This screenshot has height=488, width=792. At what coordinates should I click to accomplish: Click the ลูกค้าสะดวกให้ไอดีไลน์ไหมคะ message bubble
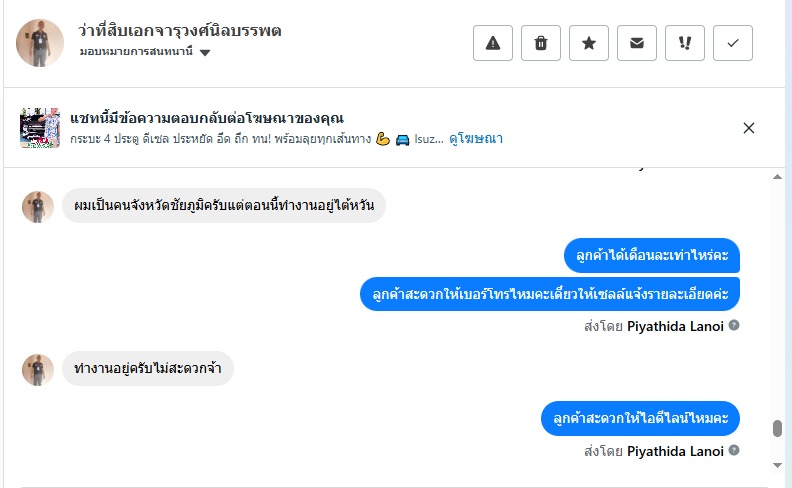click(x=640, y=417)
